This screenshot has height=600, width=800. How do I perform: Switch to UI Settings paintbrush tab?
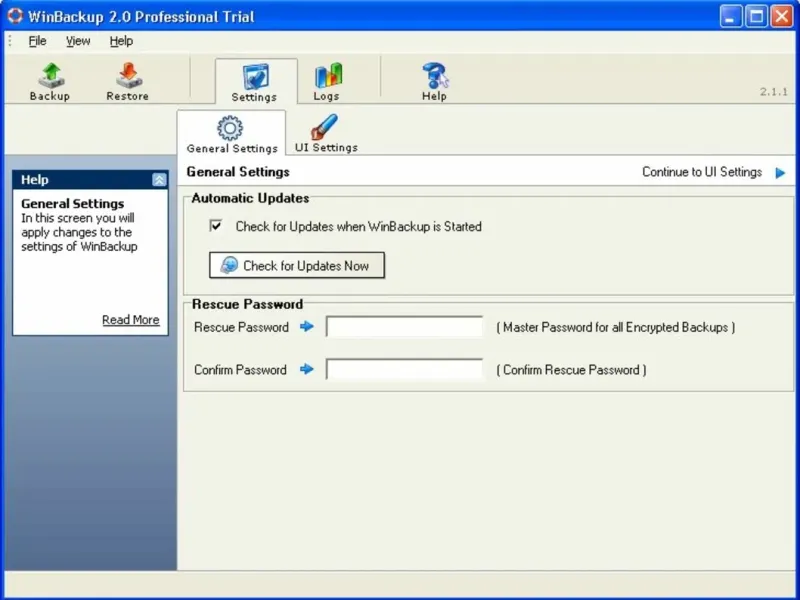tap(326, 134)
